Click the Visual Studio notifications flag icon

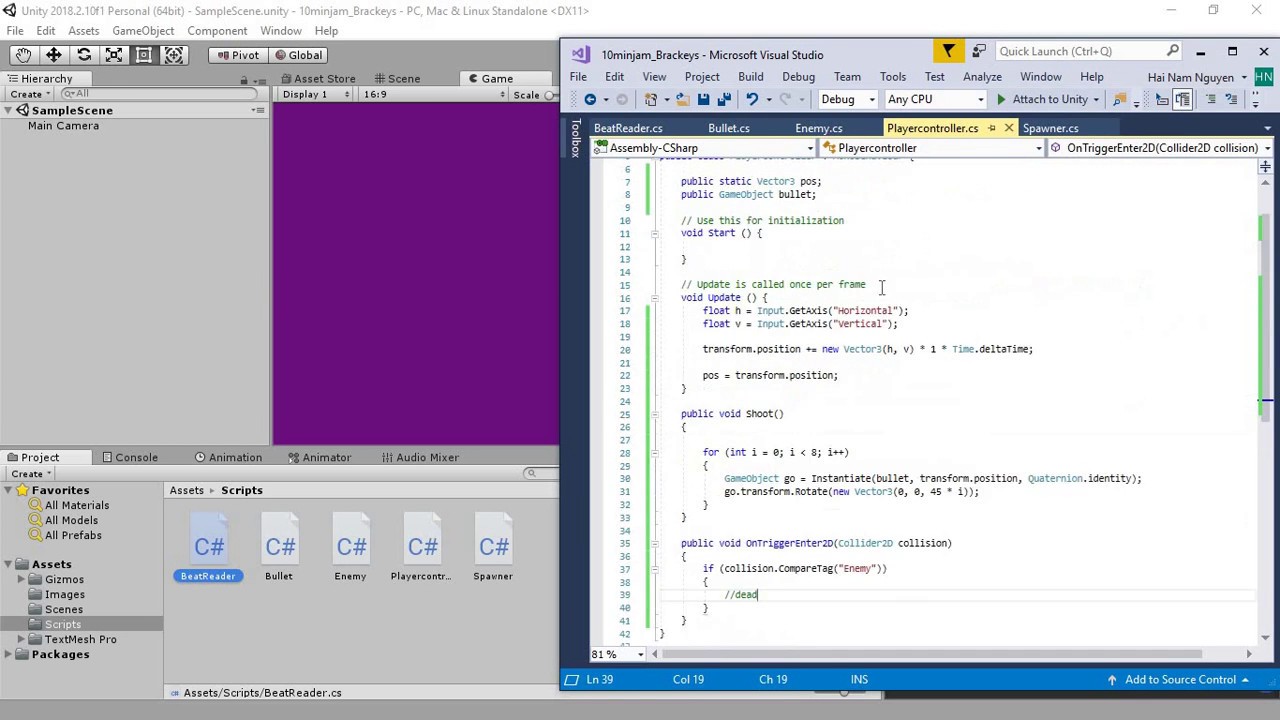948,51
